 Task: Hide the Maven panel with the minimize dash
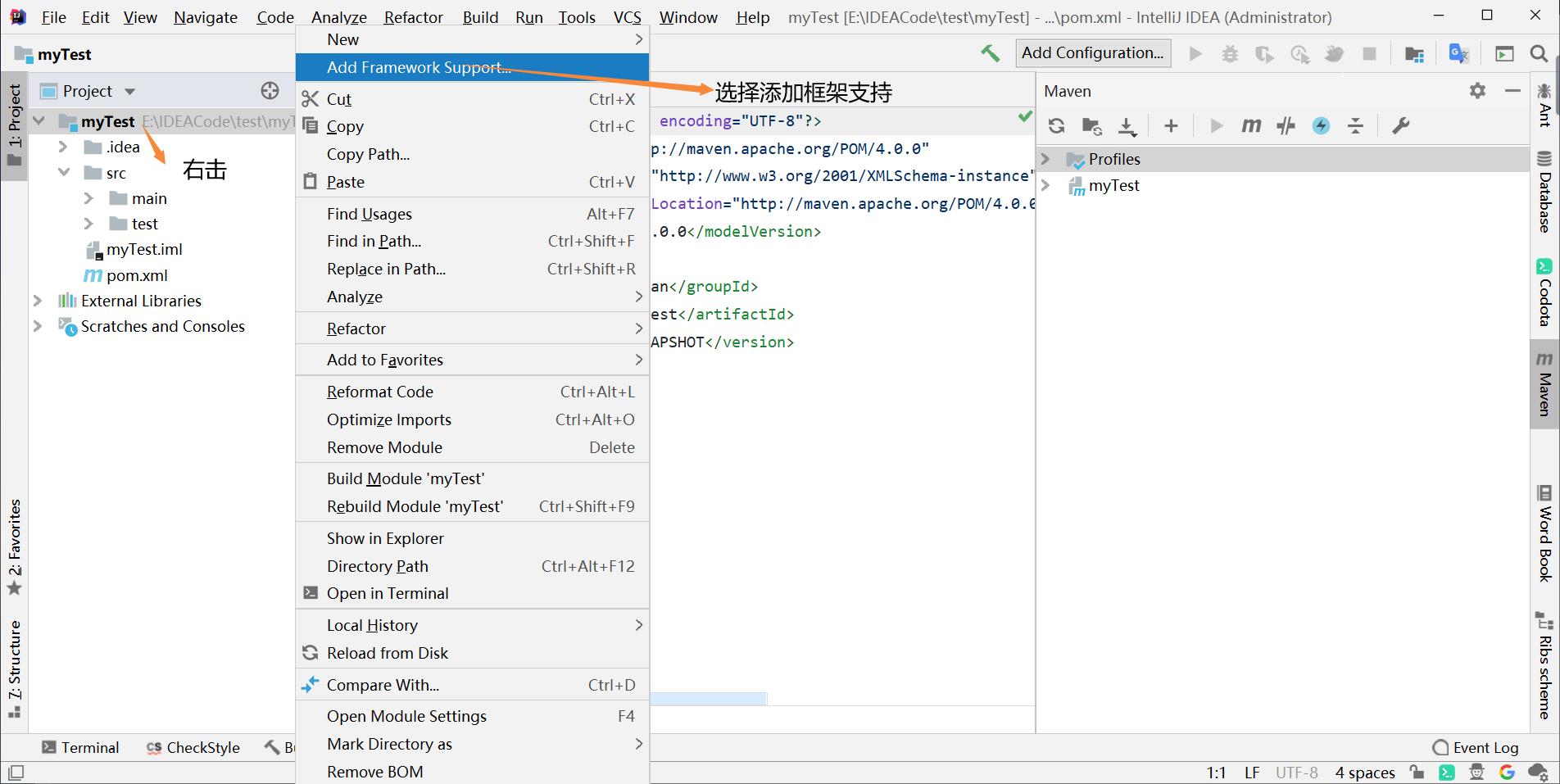1512,91
